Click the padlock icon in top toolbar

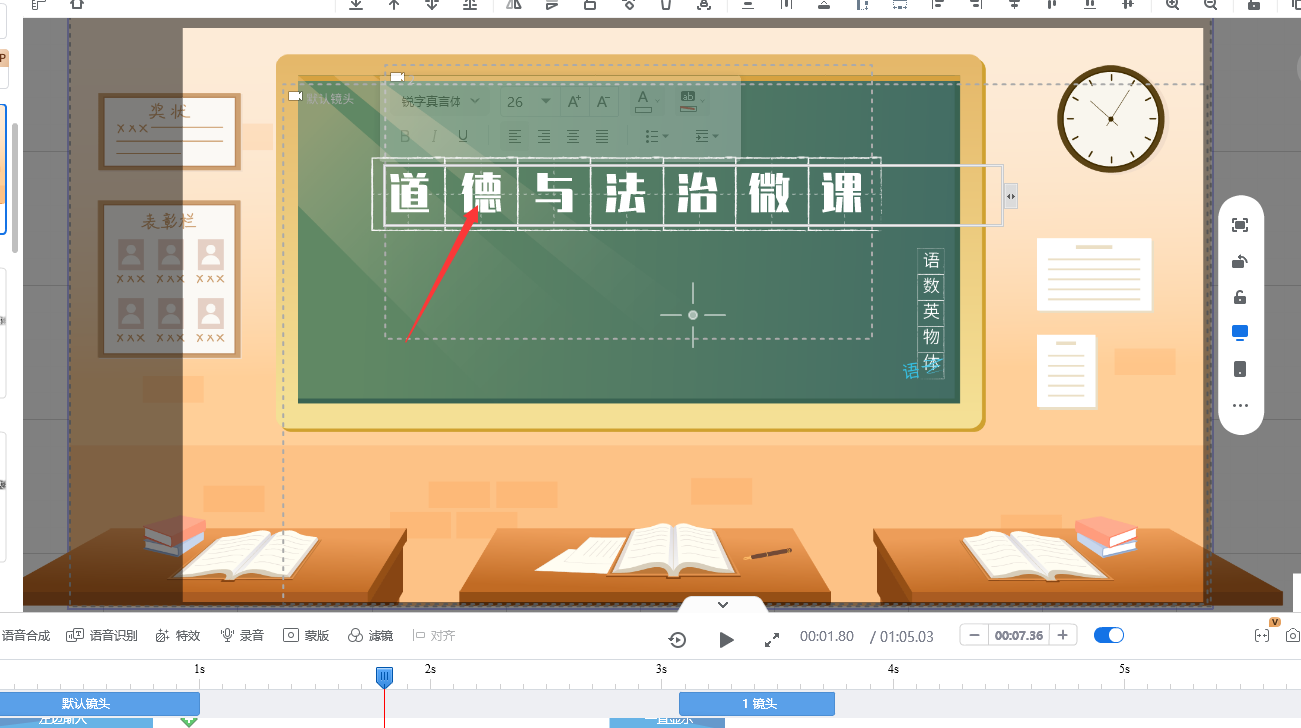click(x=1254, y=4)
